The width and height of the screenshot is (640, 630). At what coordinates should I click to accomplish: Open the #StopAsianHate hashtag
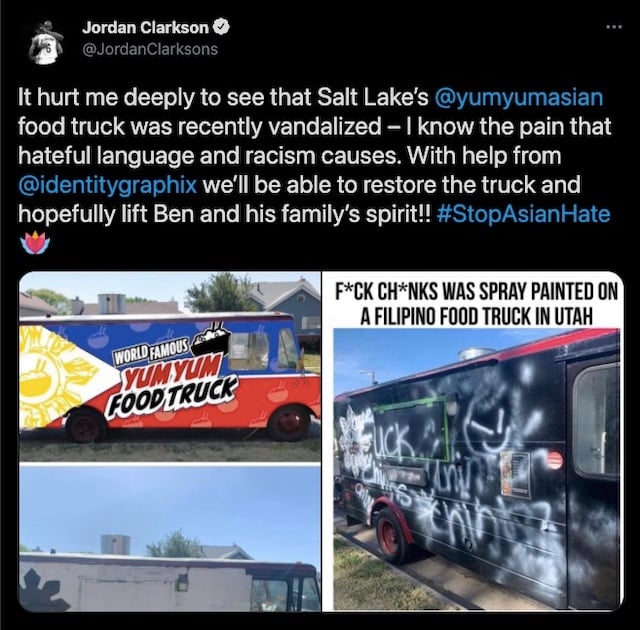point(523,214)
